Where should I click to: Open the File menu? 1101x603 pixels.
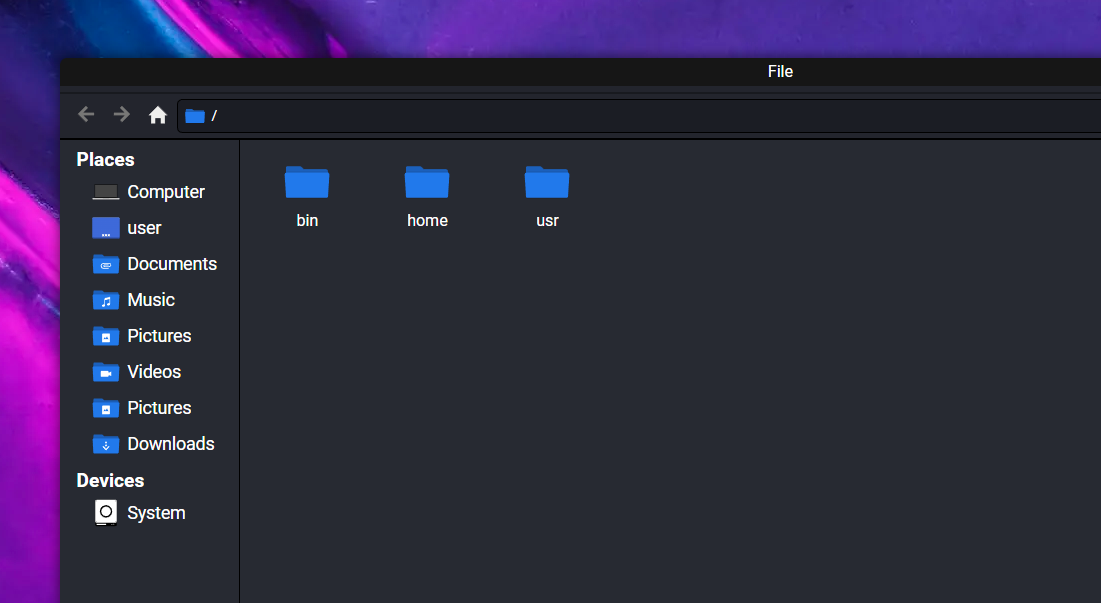[780, 71]
